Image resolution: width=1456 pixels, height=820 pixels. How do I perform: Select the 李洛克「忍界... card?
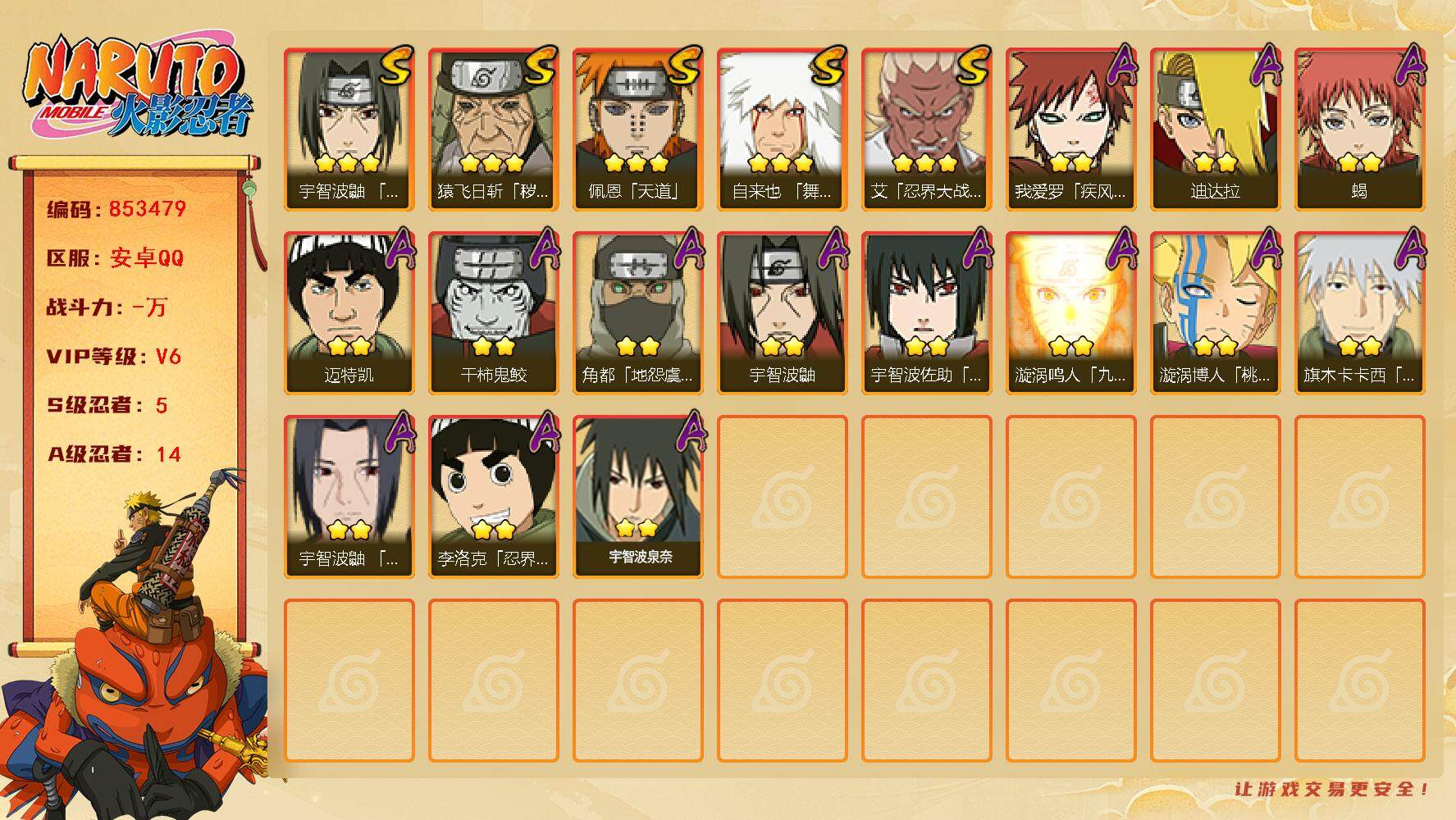point(493,497)
